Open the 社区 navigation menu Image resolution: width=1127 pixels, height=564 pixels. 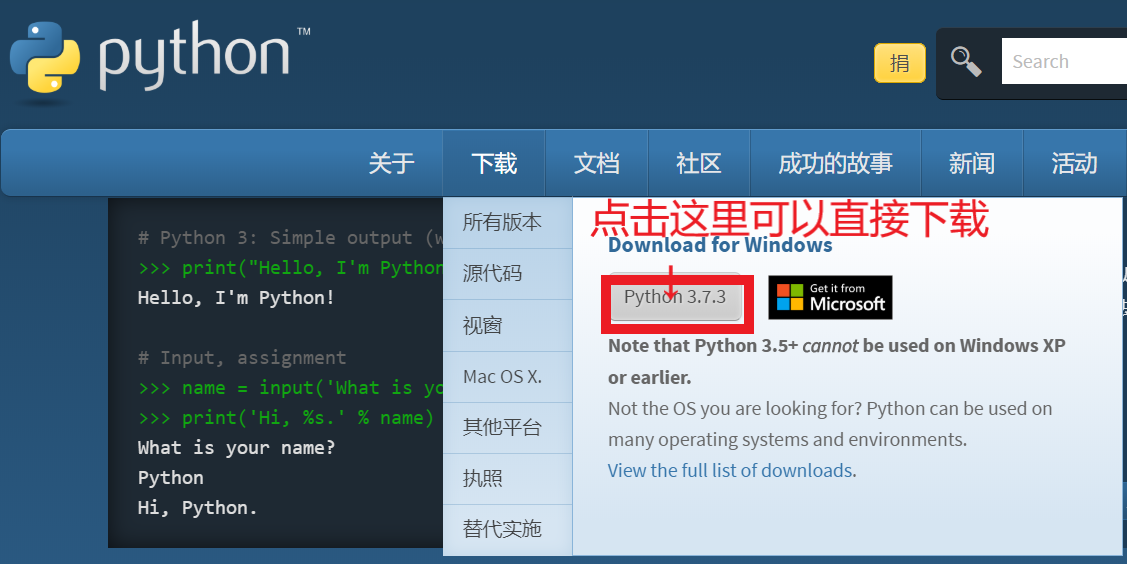[699, 163]
